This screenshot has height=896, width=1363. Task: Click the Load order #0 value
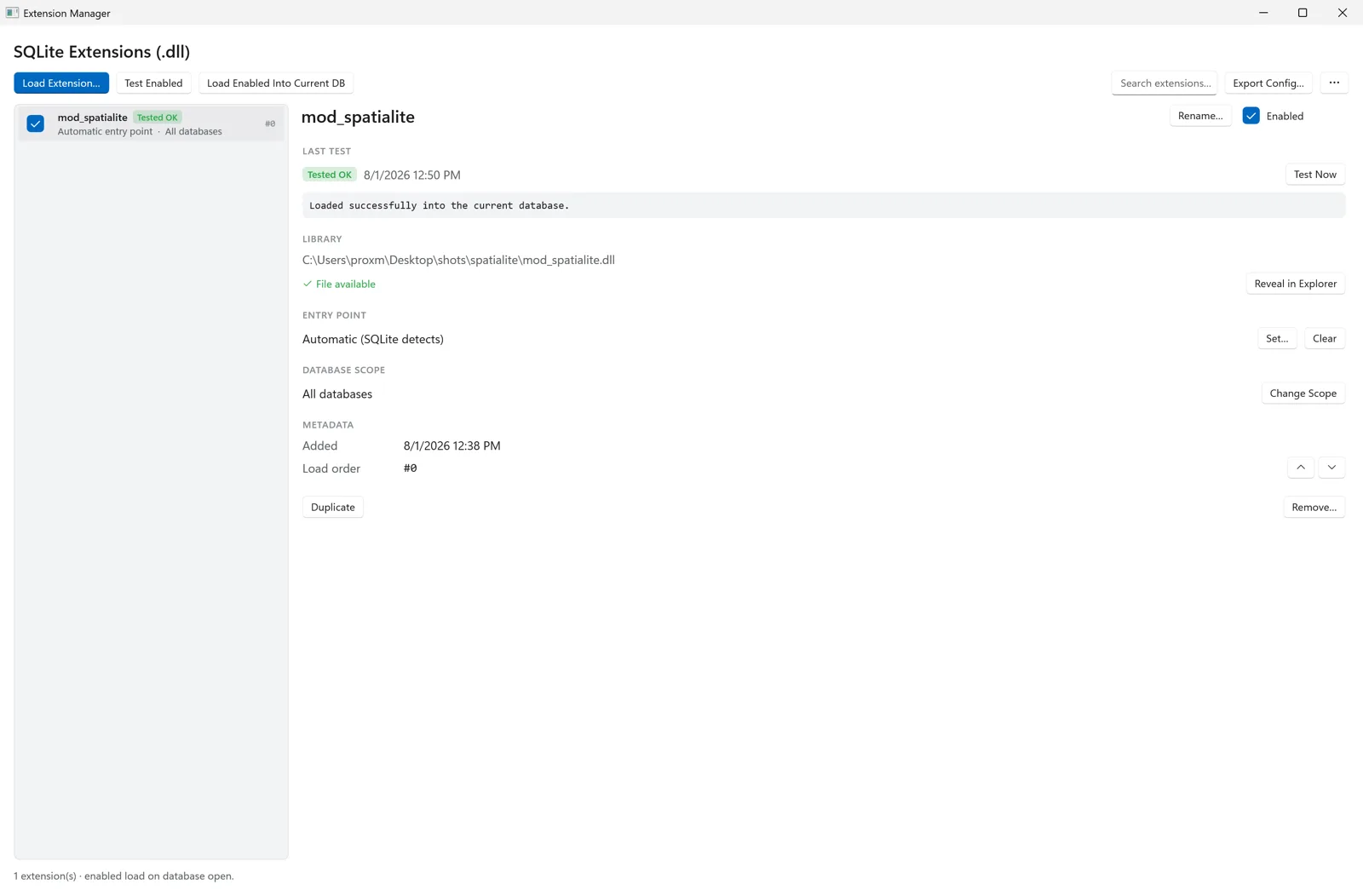pyautogui.click(x=410, y=468)
